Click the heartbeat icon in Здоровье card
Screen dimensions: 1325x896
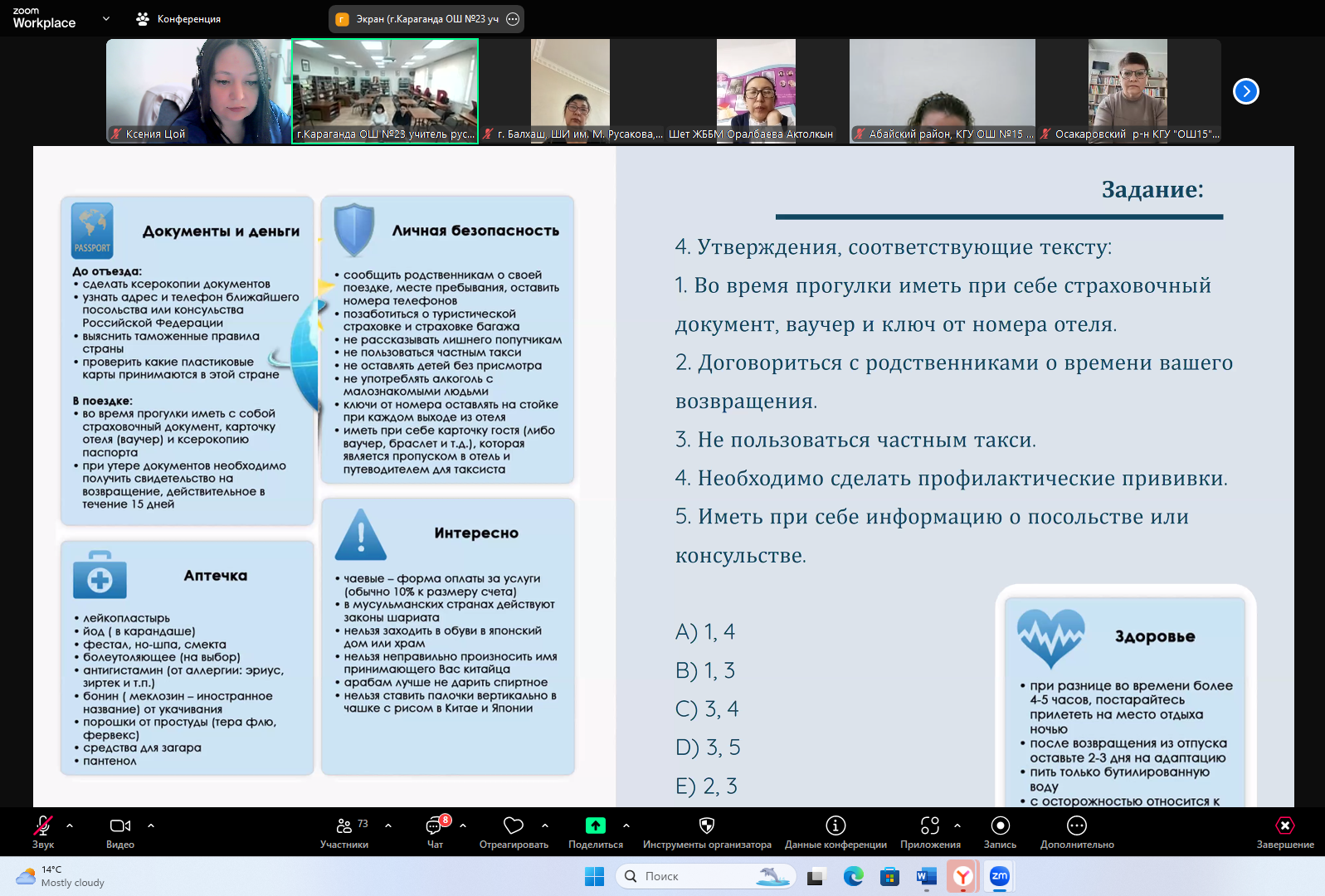tap(1051, 637)
